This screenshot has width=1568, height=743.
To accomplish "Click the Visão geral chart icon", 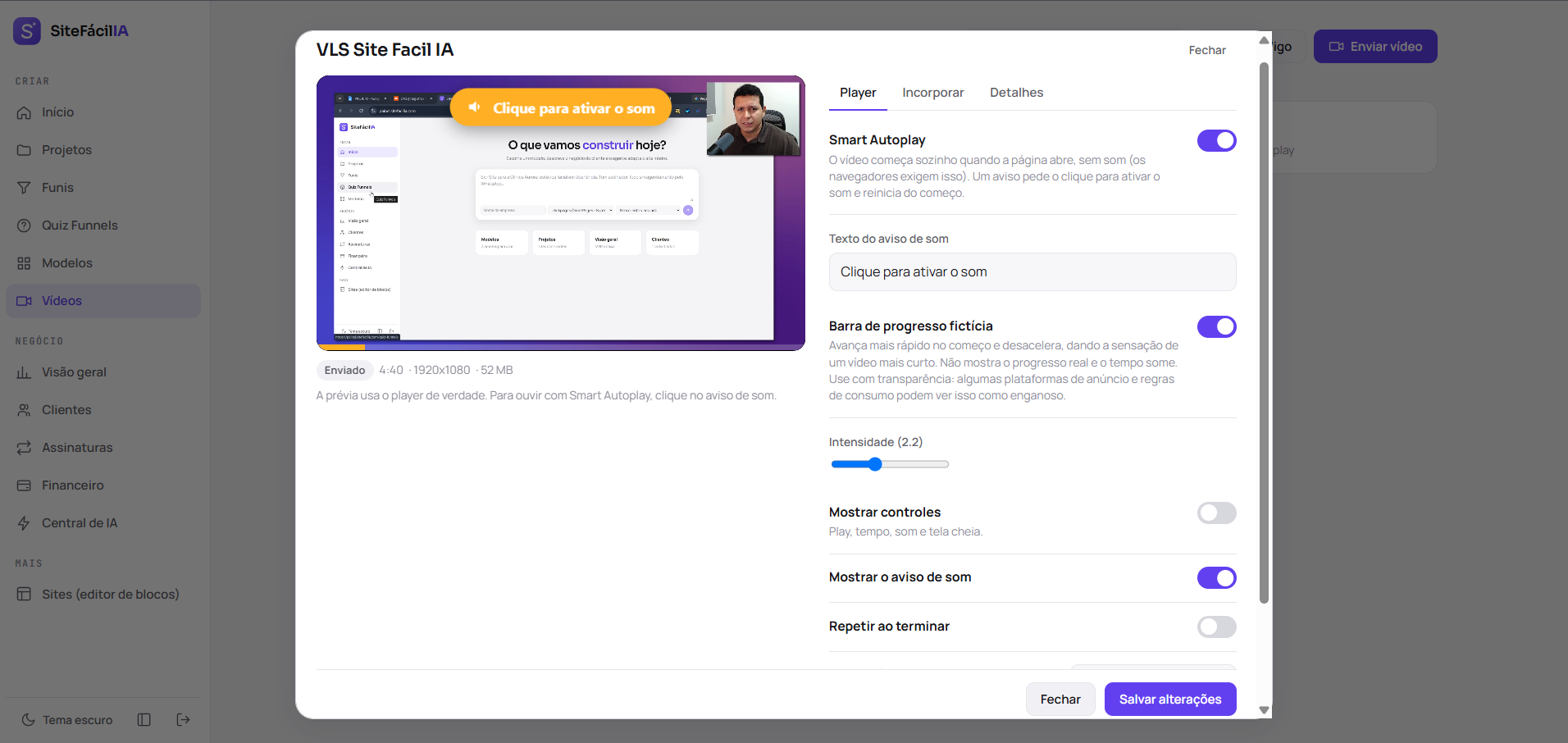I will pyautogui.click(x=25, y=372).
